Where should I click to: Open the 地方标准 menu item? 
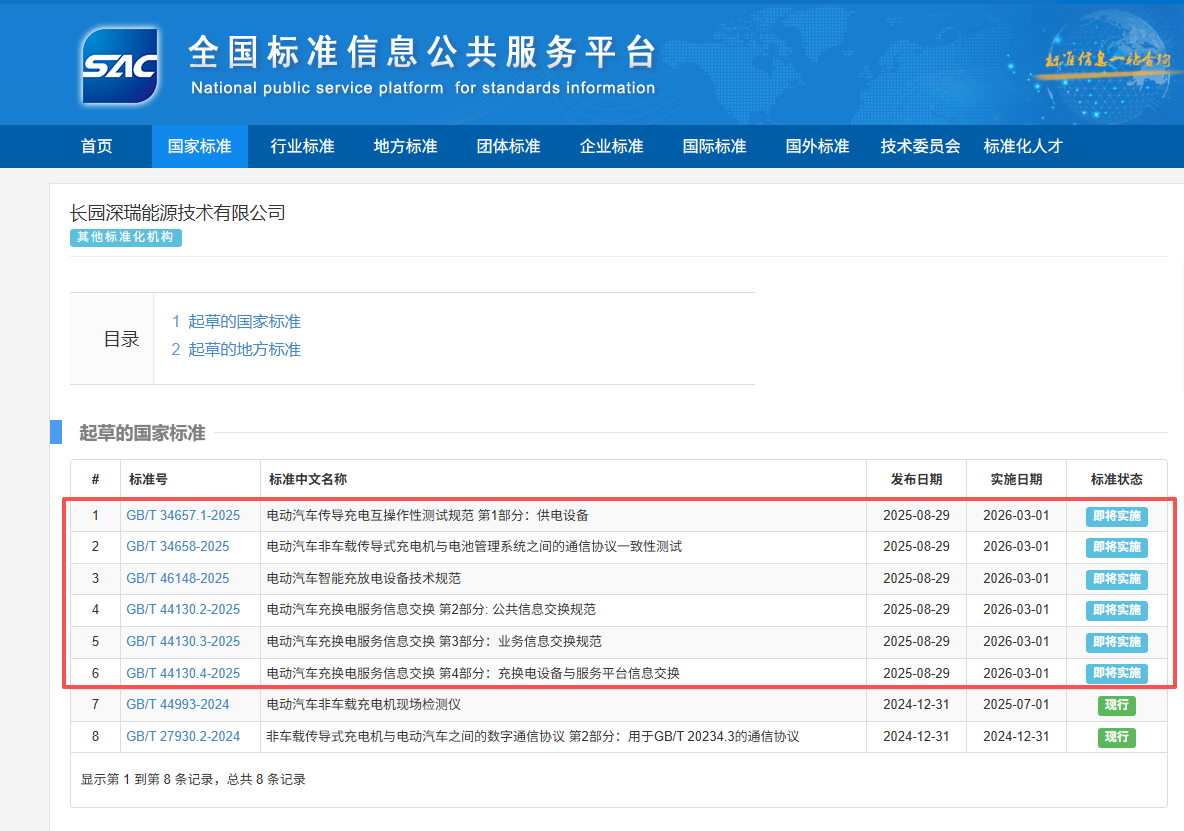tap(405, 146)
